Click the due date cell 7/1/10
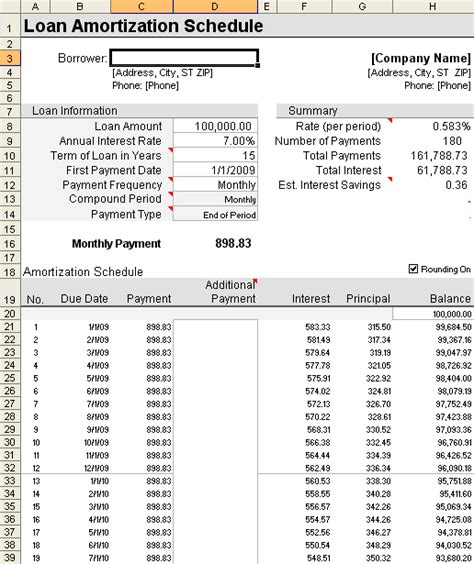This screenshot has width=474, height=564. click(x=99, y=558)
